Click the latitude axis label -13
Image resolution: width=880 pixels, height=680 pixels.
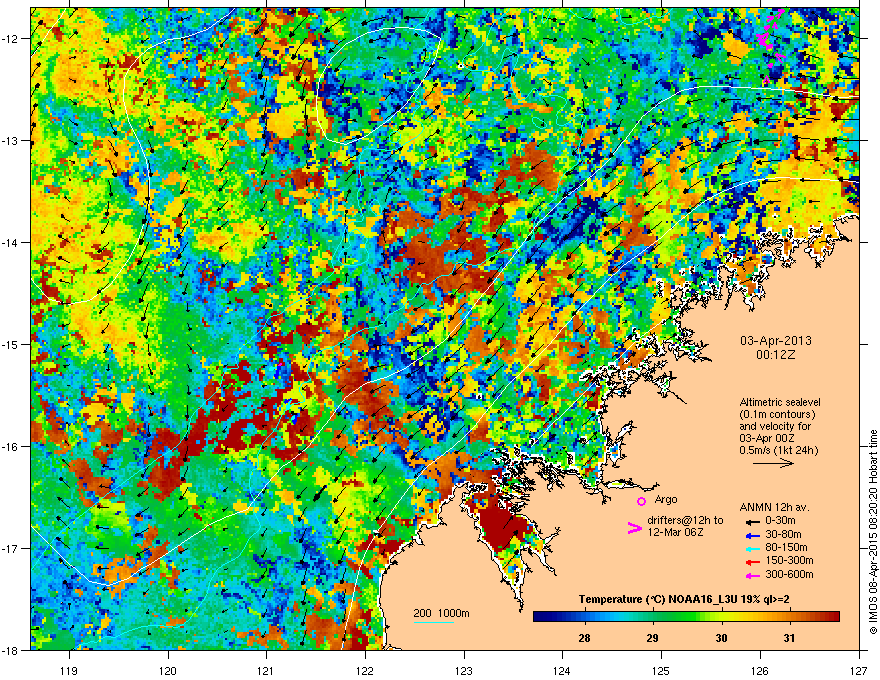(x=10, y=141)
